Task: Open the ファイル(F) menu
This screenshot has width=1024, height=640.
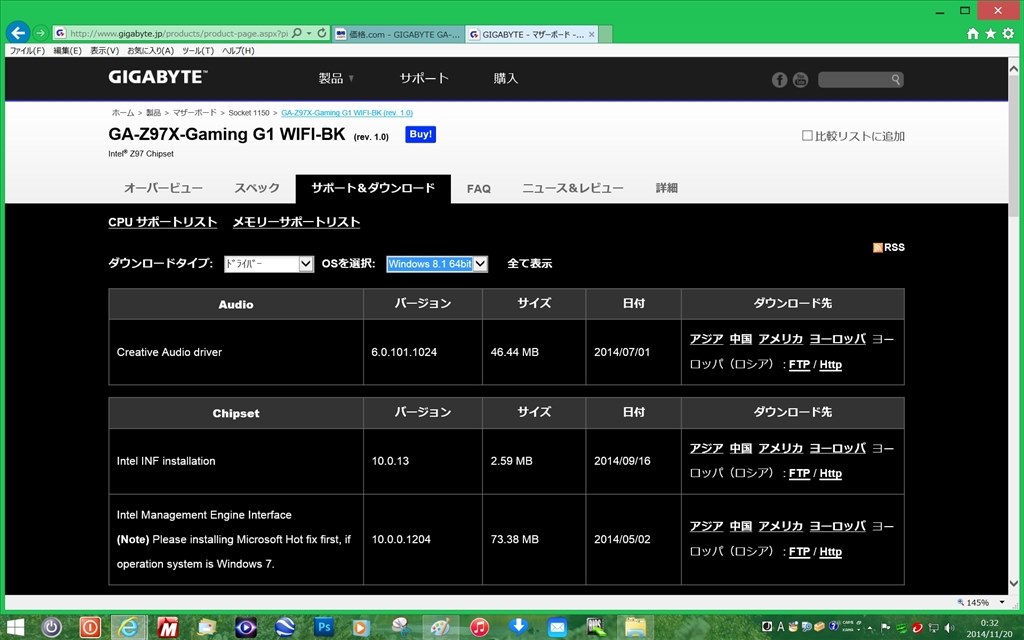Action: (x=27, y=50)
